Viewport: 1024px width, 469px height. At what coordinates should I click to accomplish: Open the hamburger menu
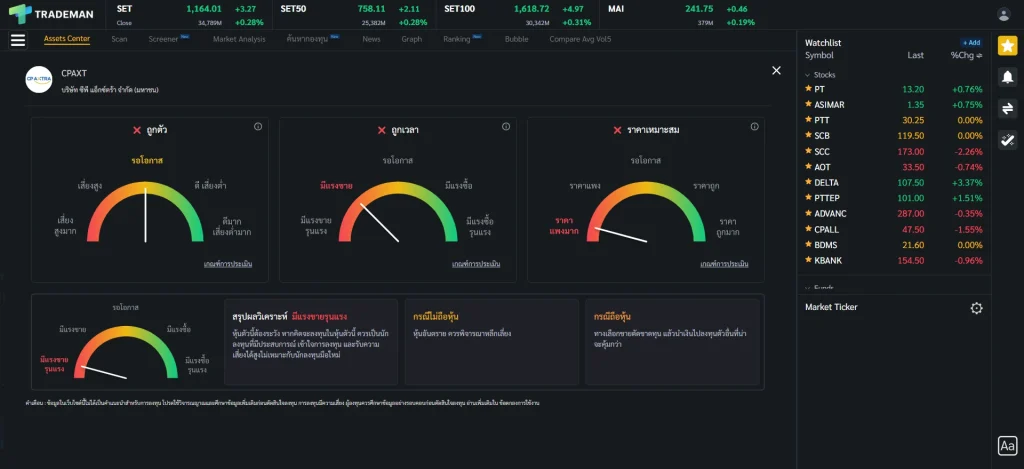[17, 40]
